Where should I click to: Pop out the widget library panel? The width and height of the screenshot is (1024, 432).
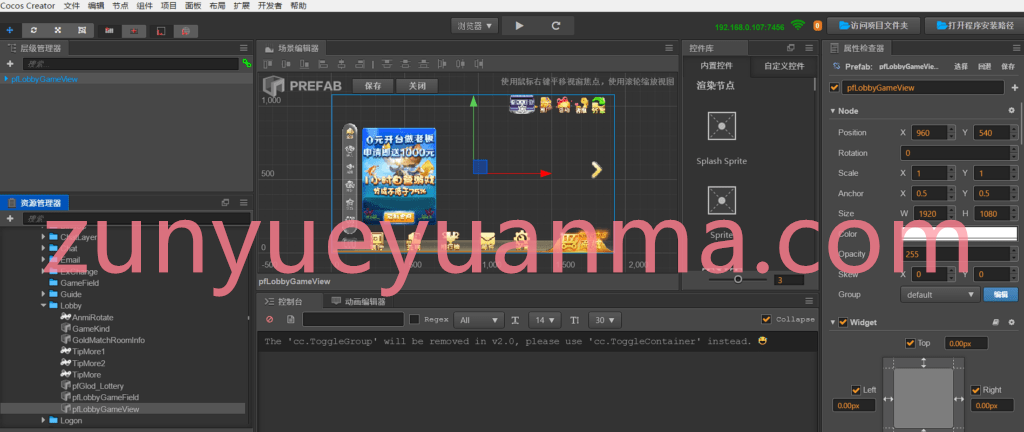791,48
